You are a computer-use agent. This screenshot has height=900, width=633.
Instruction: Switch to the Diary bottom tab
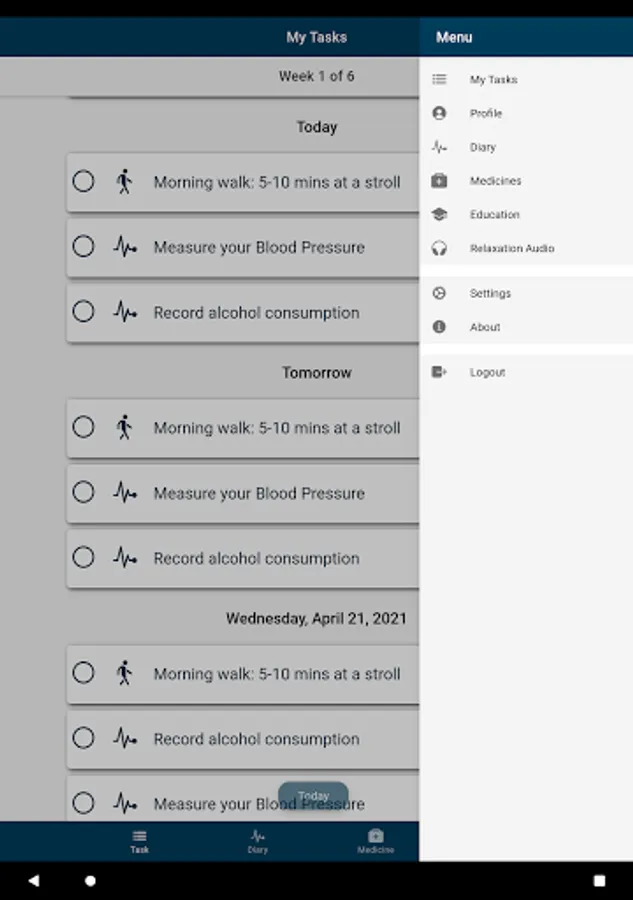[257, 841]
